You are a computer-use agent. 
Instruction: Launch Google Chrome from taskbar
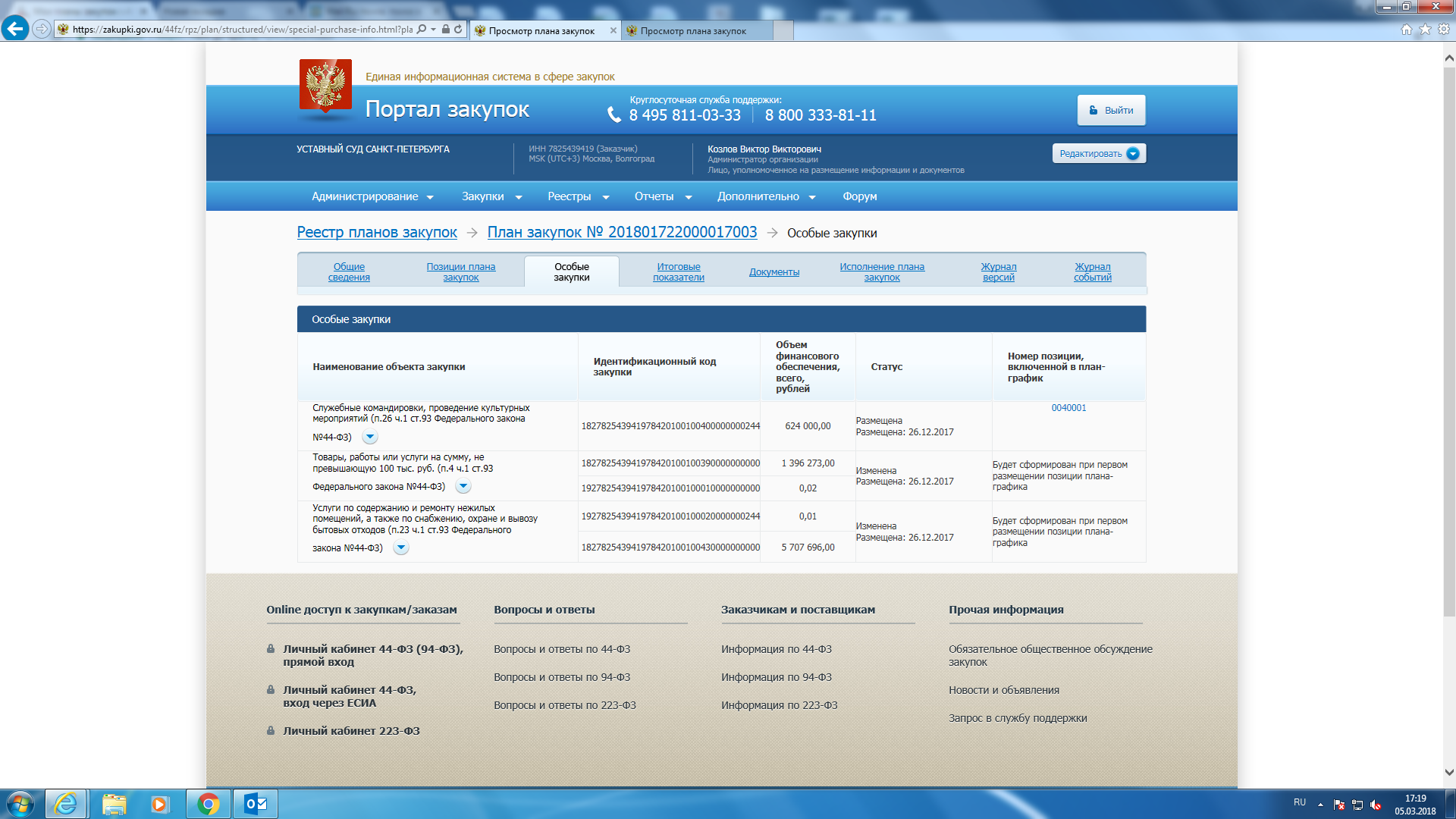pyautogui.click(x=209, y=804)
